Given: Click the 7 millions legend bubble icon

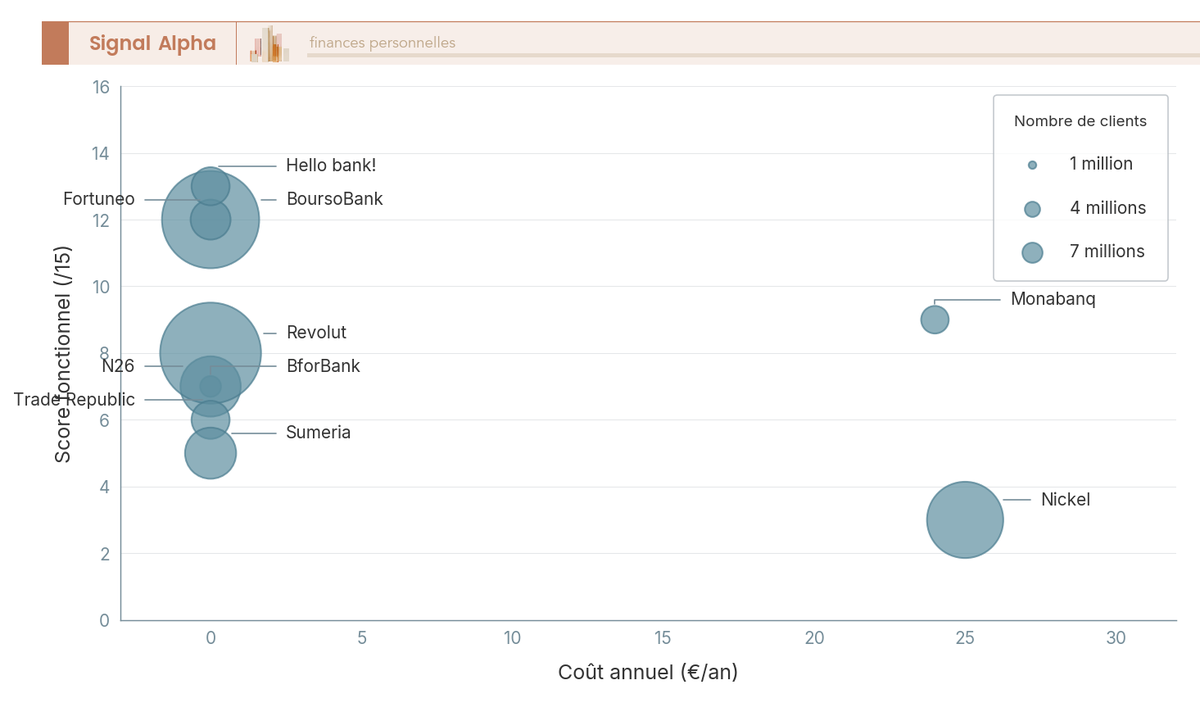Looking at the screenshot, I should 1031,252.
